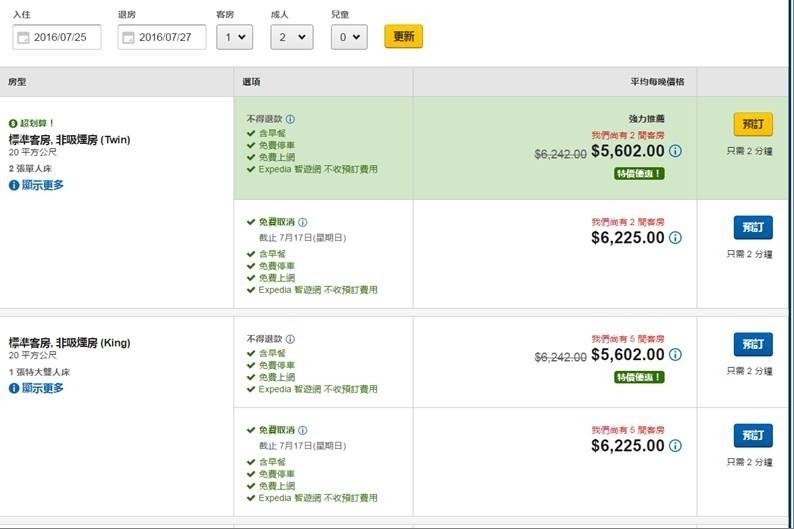
Task: Click info icon next to King 免費取消
Action: (303, 430)
